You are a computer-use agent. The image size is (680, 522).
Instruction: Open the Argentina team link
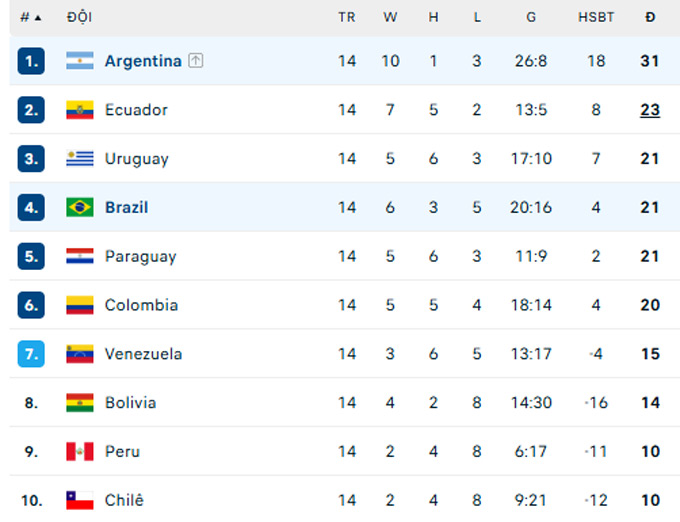143,61
